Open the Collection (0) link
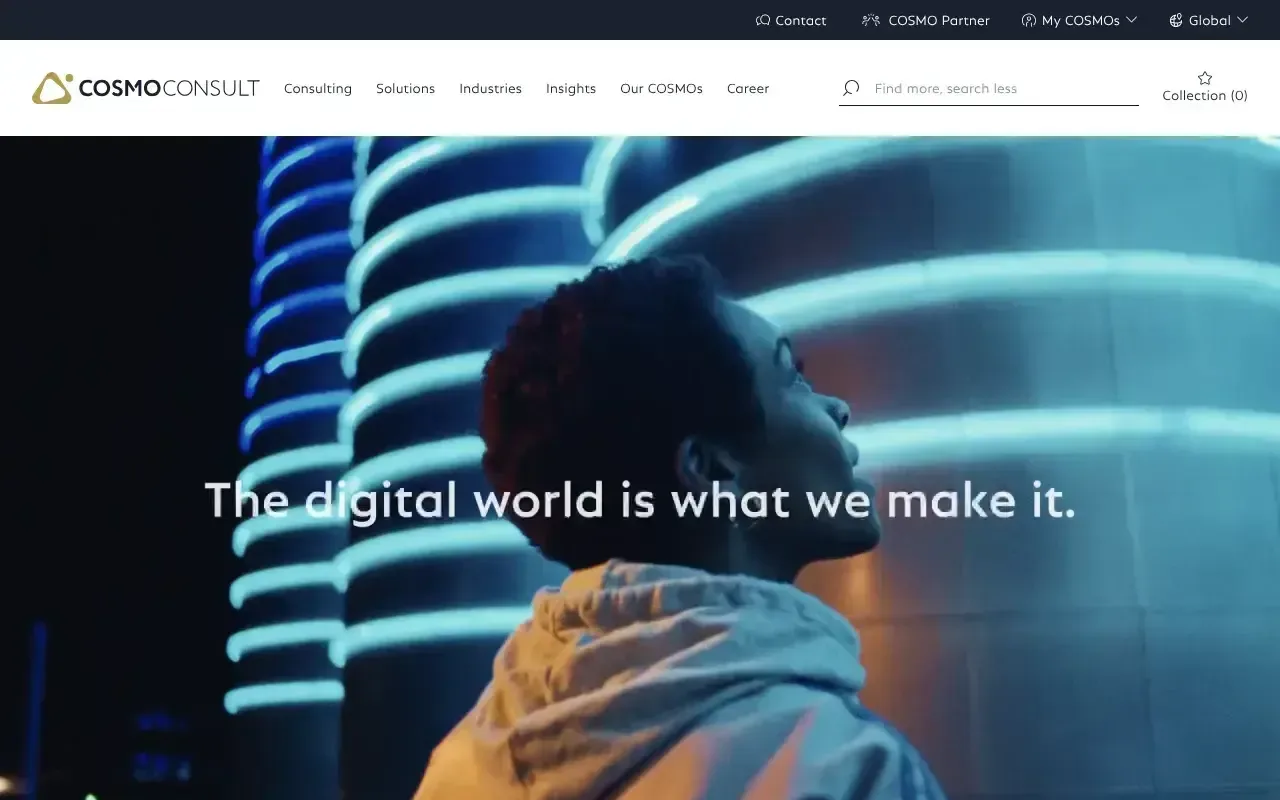The width and height of the screenshot is (1280, 800). pyautogui.click(x=1205, y=96)
